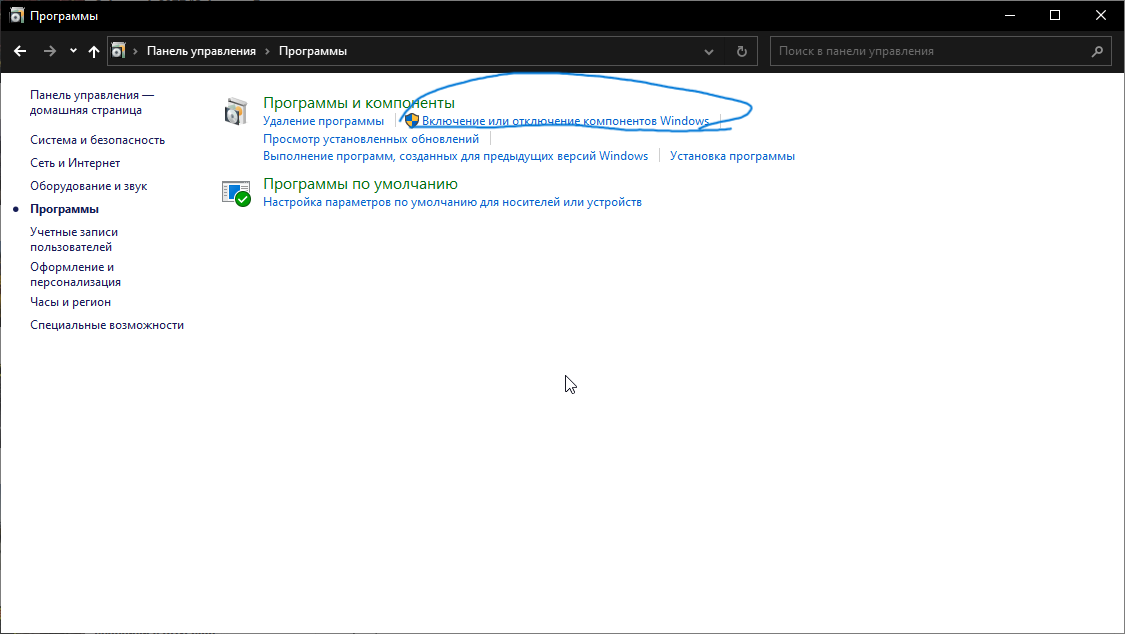The width and height of the screenshot is (1125, 634).
Task: Select 'Программы' breadcrumb in address bar
Action: (313, 51)
